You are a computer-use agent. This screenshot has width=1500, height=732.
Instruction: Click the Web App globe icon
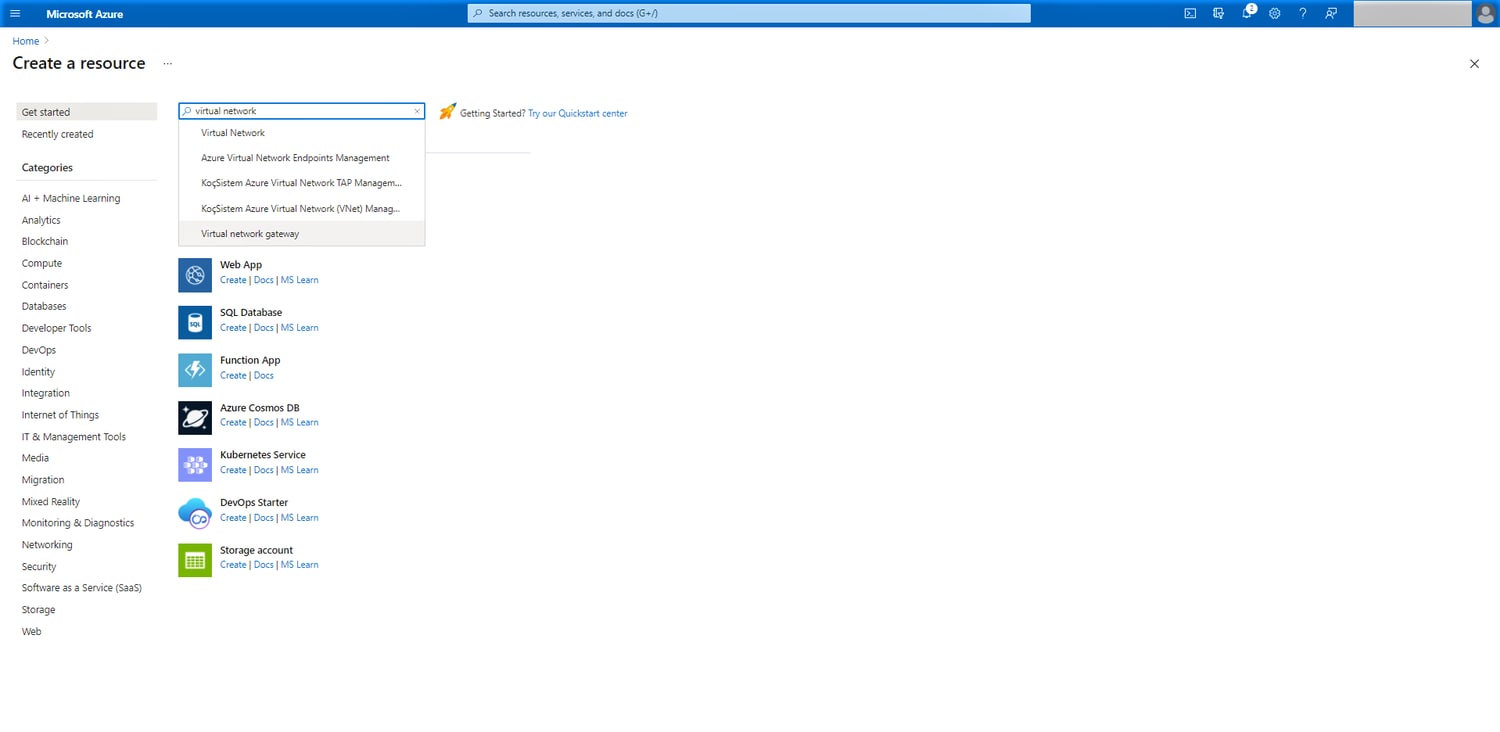[195, 275]
